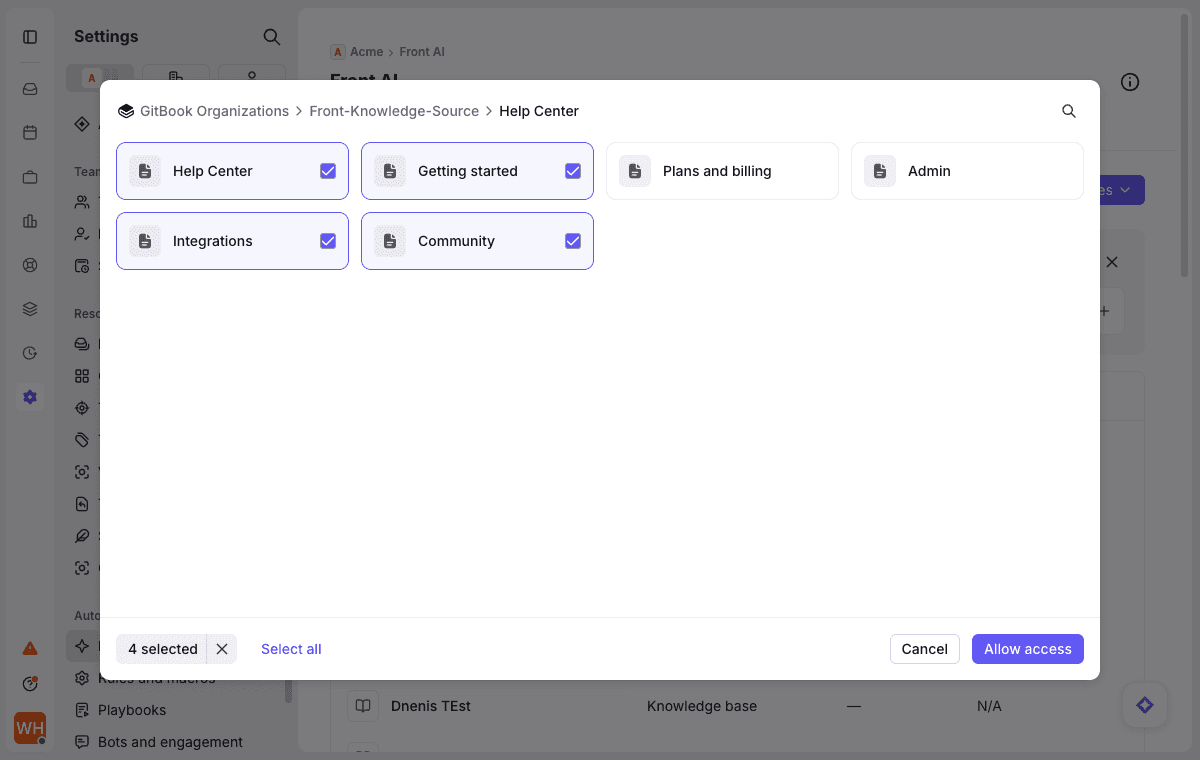Clear the 4 selected items with X

click(x=222, y=649)
